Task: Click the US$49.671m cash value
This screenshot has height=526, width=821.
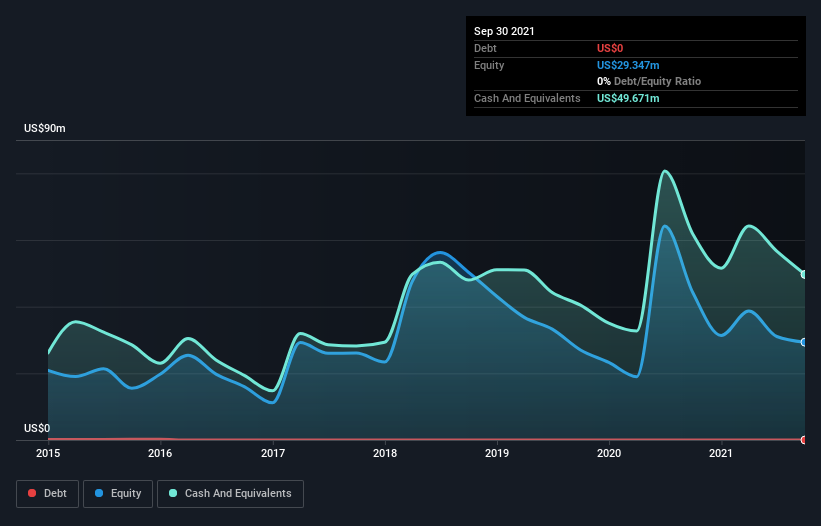Action: (628, 98)
